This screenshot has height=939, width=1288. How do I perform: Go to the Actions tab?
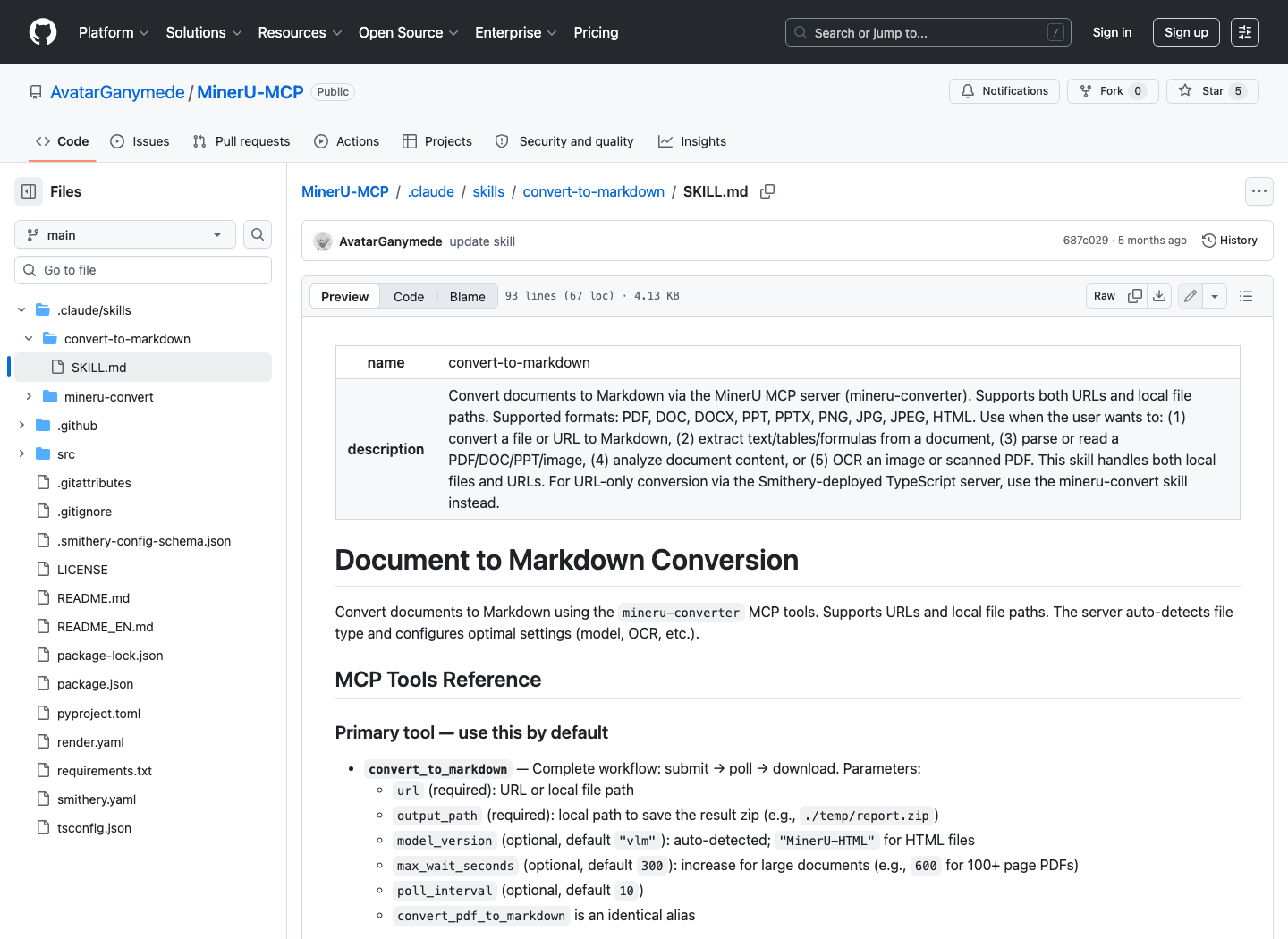pyautogui.click(x=347, y=141)
